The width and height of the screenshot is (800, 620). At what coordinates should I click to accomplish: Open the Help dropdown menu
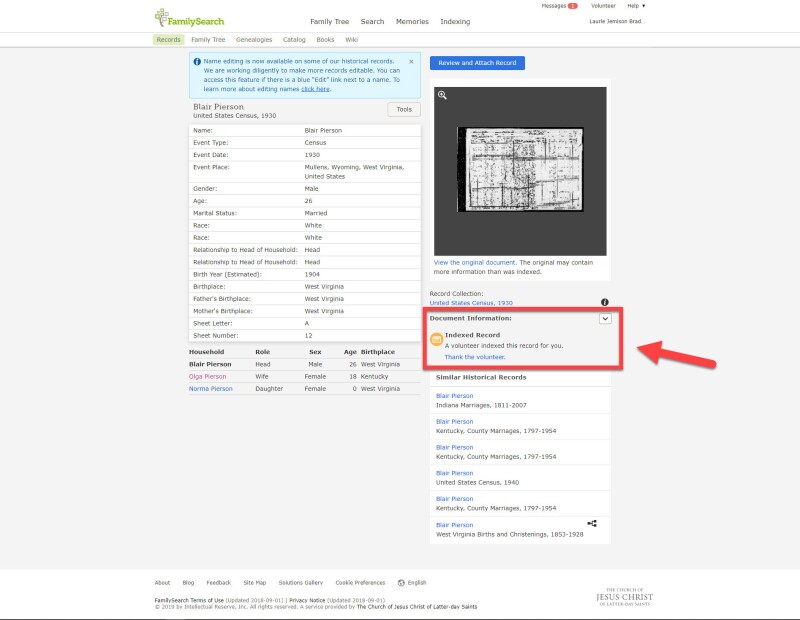pyautogui.click(x=636, y=6)
